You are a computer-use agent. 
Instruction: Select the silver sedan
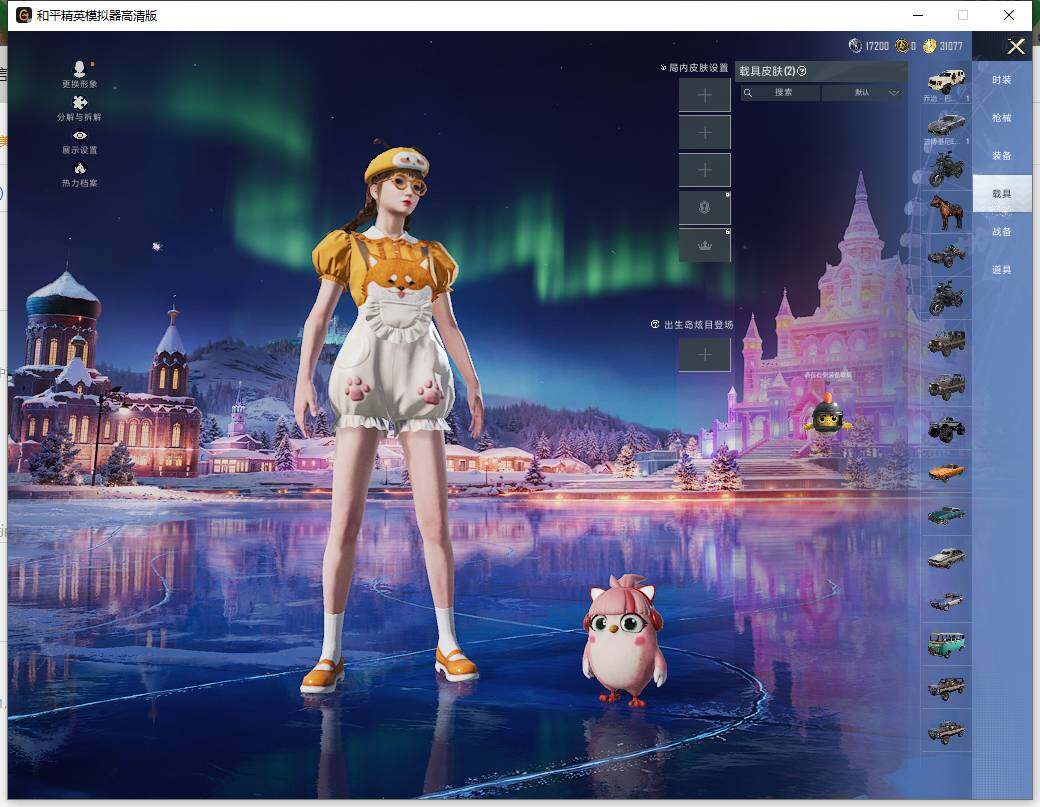click(x=946, y=558)
